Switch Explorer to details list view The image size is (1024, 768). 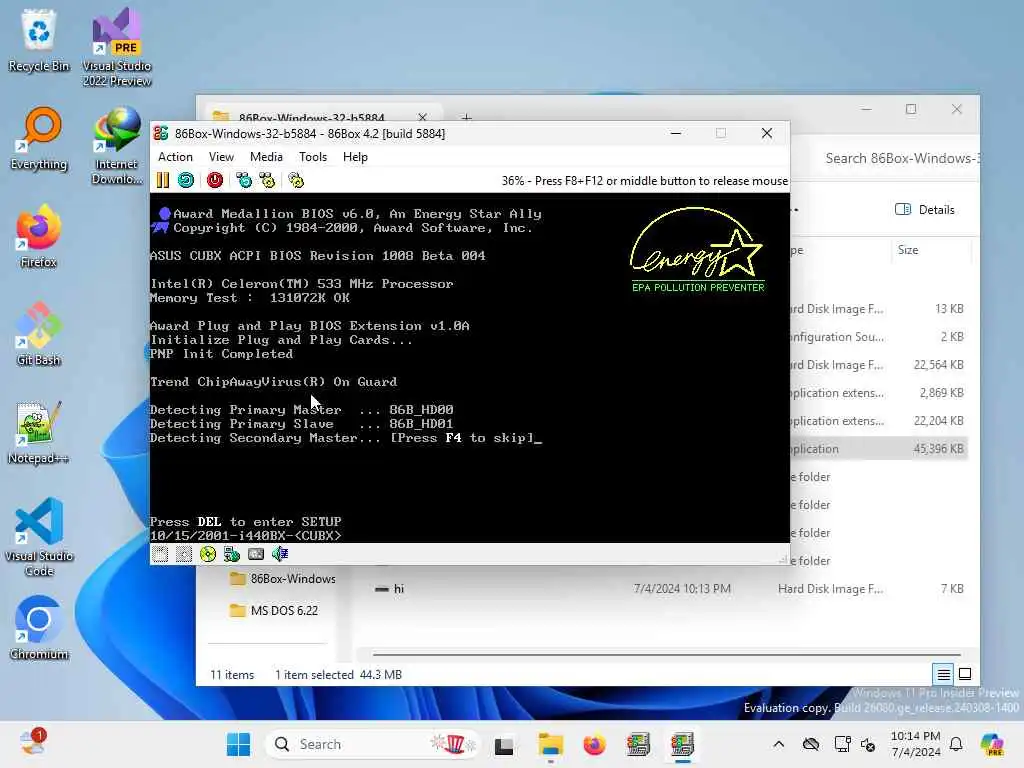(944, 674)
